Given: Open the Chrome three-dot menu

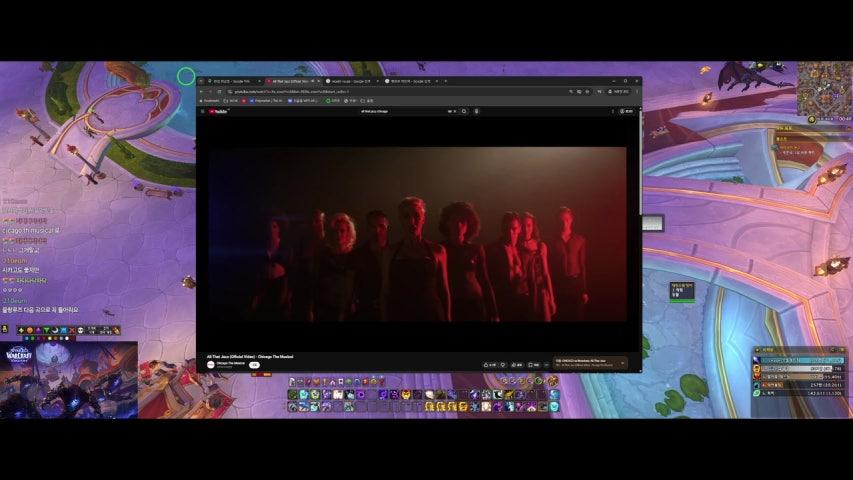Looking at the screenshot, I should point(636,91).
